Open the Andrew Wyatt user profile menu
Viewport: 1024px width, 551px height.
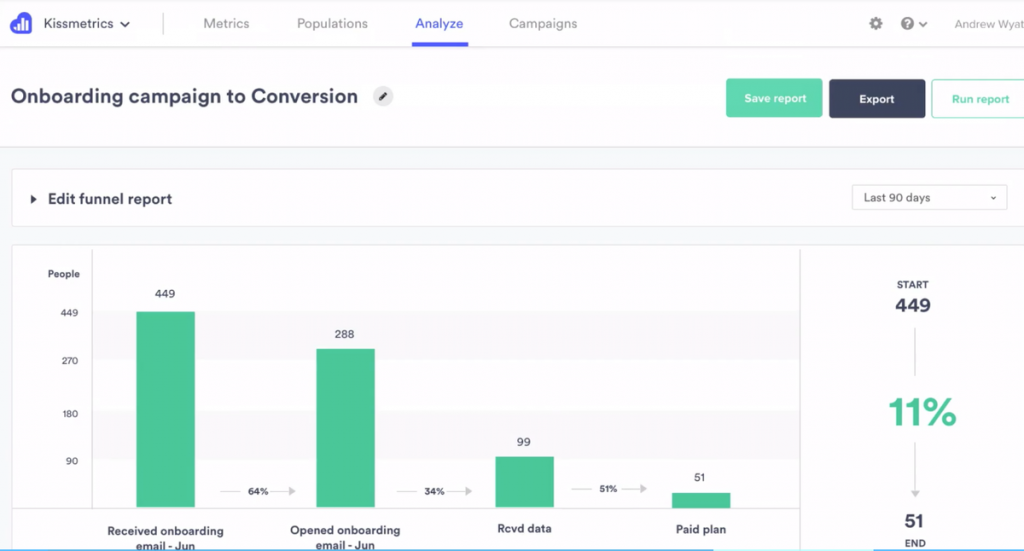point(988,24)
